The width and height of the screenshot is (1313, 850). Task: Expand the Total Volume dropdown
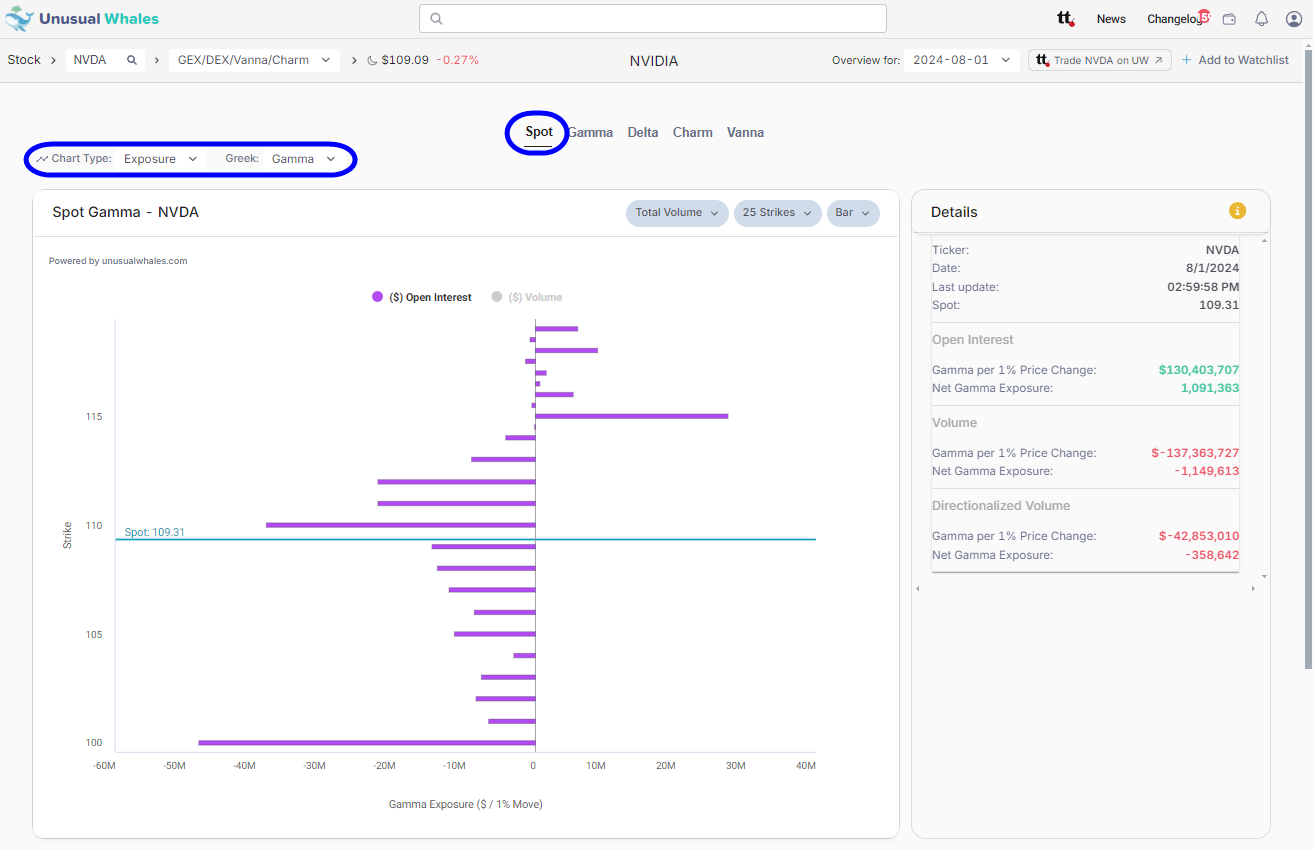677,213
